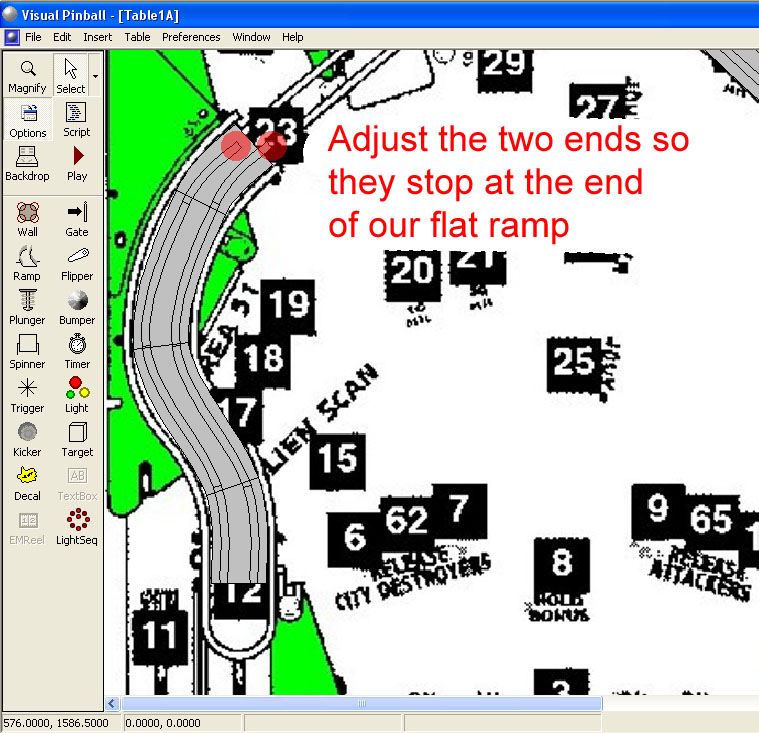Select the Gate tool
This screenshot has height=733, width=759.
[x=77, y=219]
